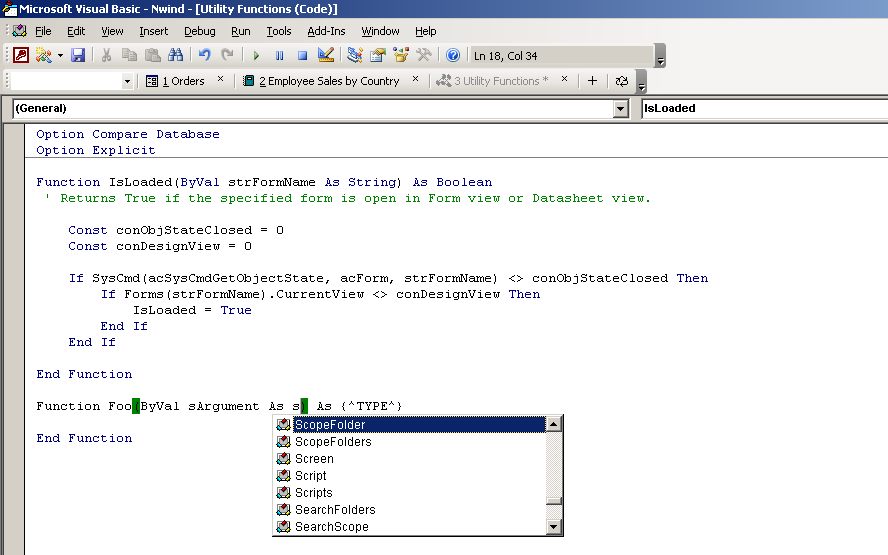The height and width of the screenshot is (555, 888).
Task: Click the 'Option Explicit' code line
Action: pos(96,150)
